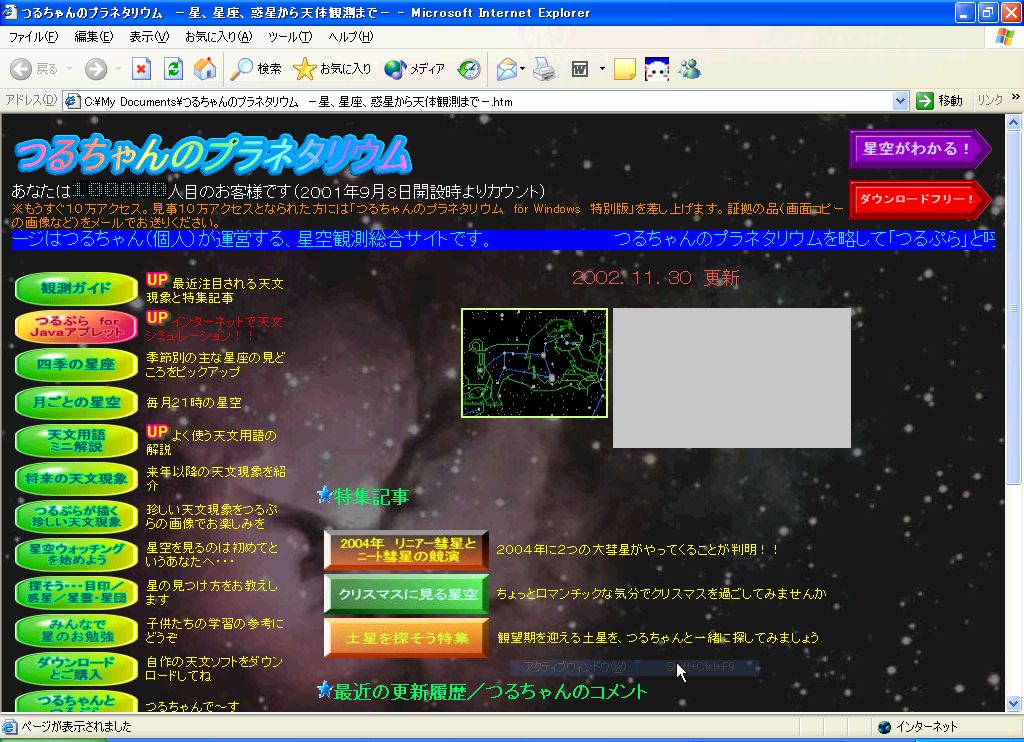Image resolution: width=1024 pixels, height=742 pixels.
Task: Click the 星空がわかる！ purple button
Action: coord(918,149)
